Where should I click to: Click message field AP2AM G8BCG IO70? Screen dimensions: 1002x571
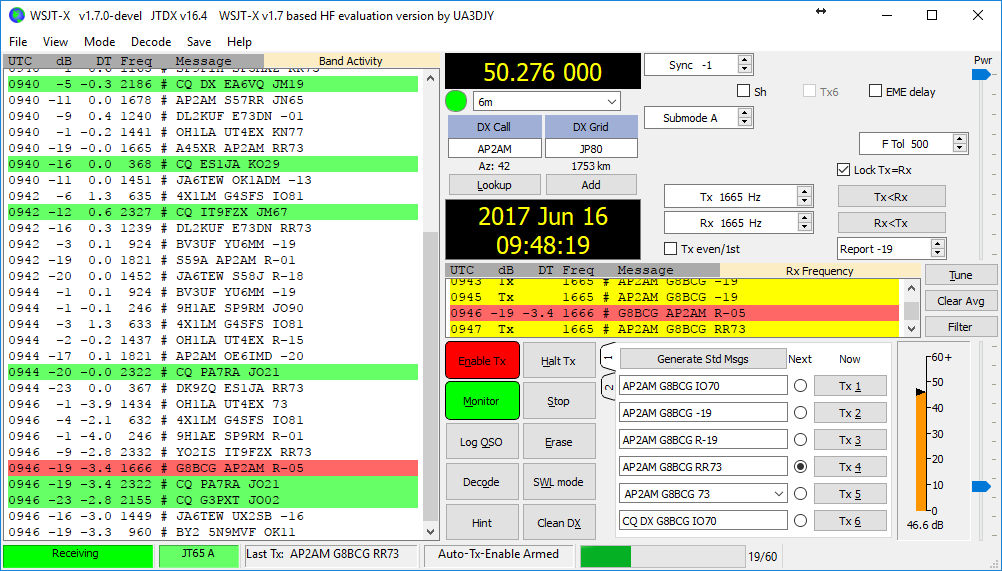pyautogui.click(x=703, y=386)
